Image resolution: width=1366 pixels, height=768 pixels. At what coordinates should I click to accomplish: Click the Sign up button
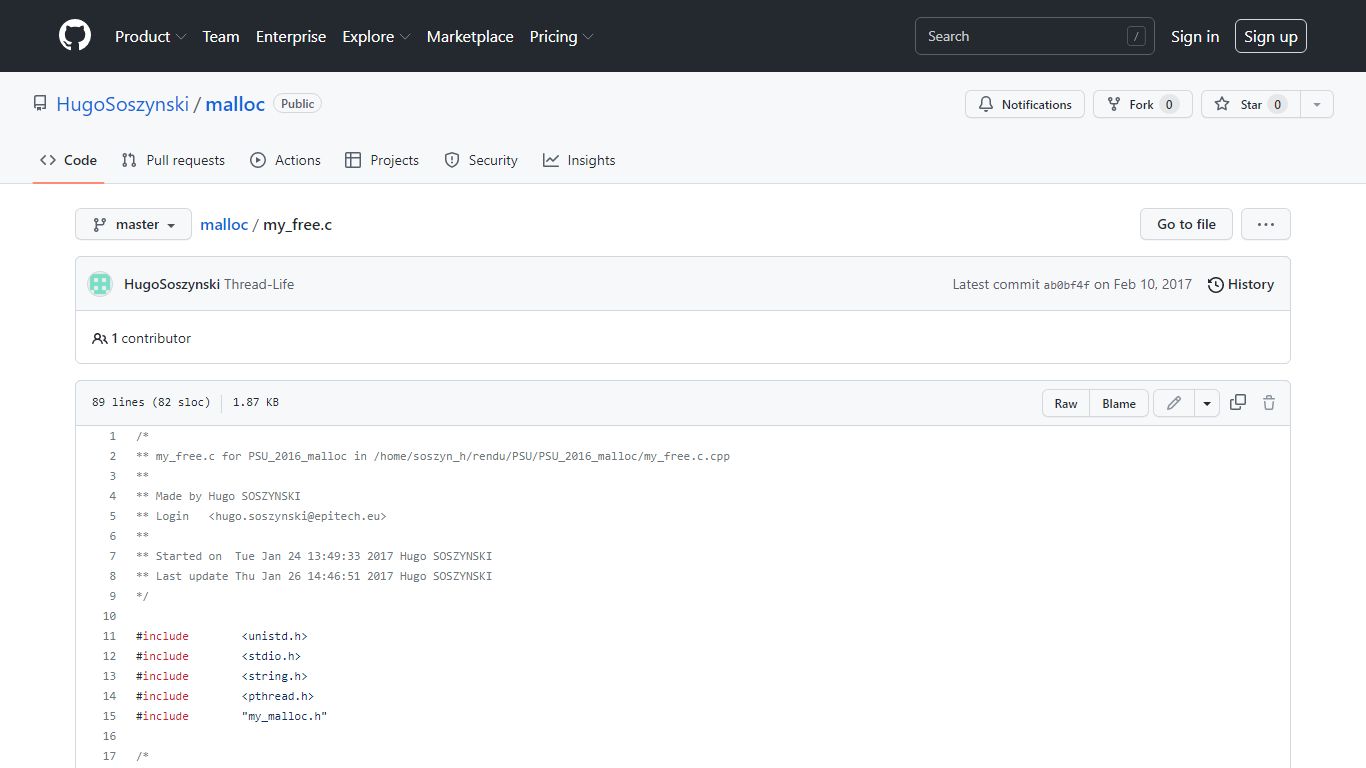pyautogui.click(x=1271, y=36)
